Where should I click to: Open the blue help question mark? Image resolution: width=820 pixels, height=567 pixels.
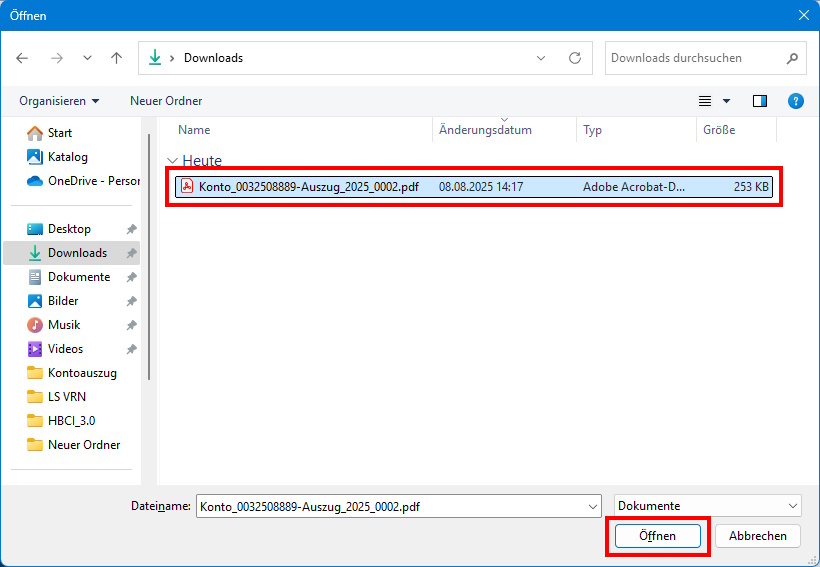coord(796,101)
